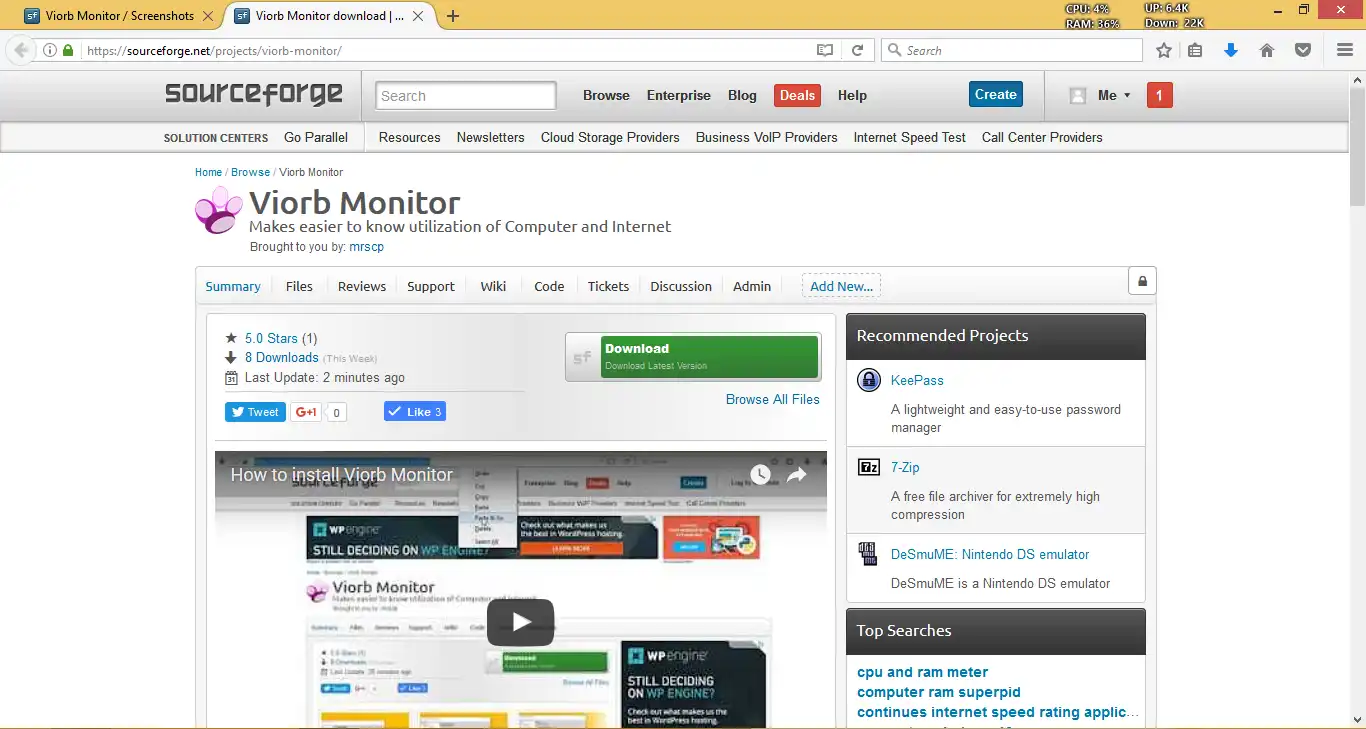Image resolution: width=1366 pixels, height=729 pixels.
Task: Click the Share arrow icon on video
Action: [x=796, y=475]
